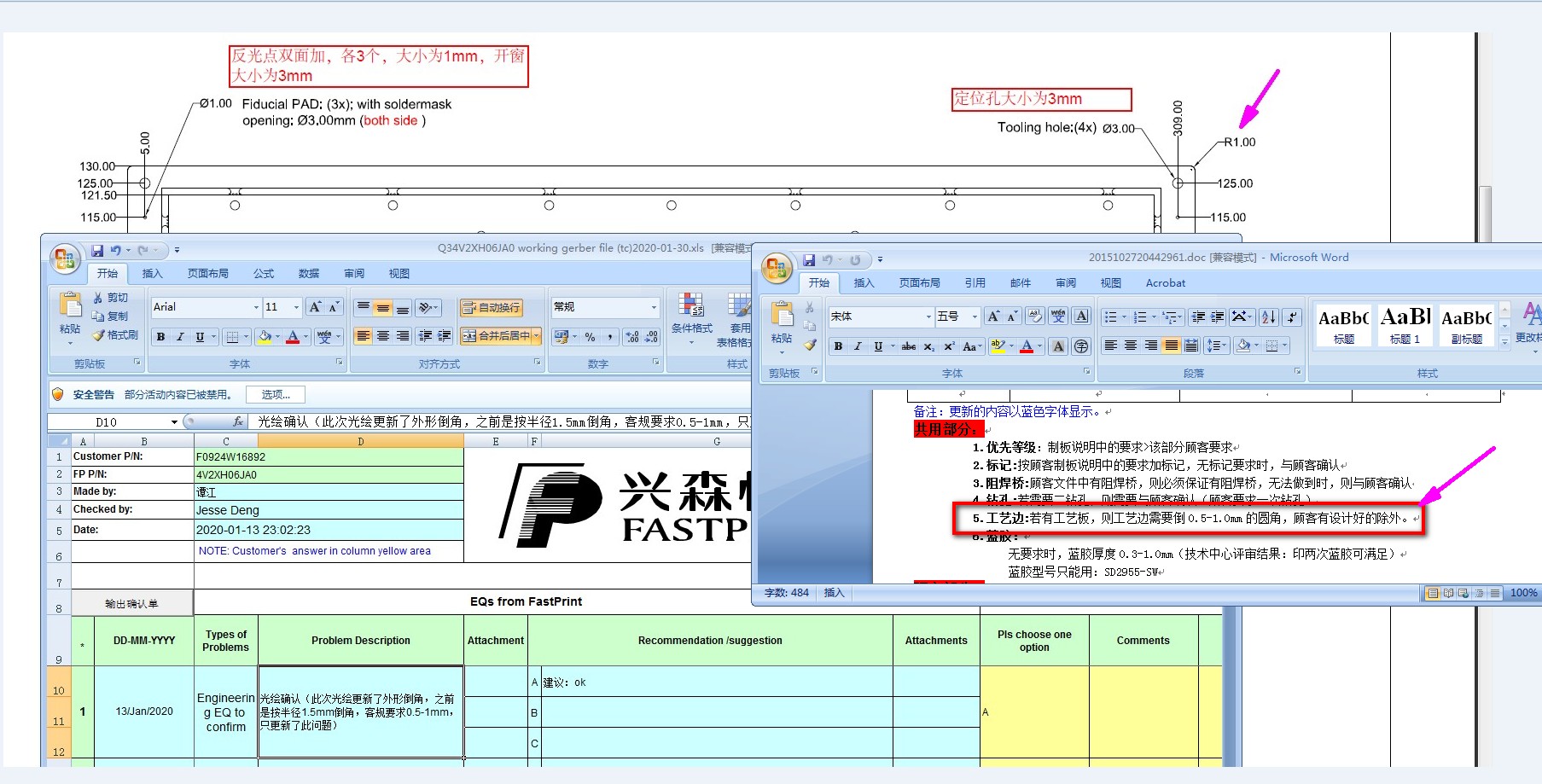The height and width of the screenshot is (784, 1542).
Task: Open 五号 font size dropdown in Word
Action: [974, 317]
